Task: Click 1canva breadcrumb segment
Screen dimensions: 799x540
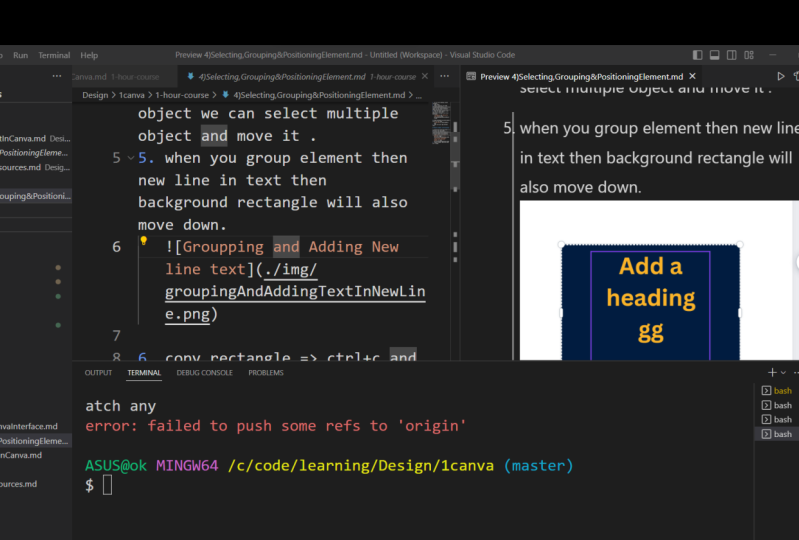Action: [x=132, y=95]
